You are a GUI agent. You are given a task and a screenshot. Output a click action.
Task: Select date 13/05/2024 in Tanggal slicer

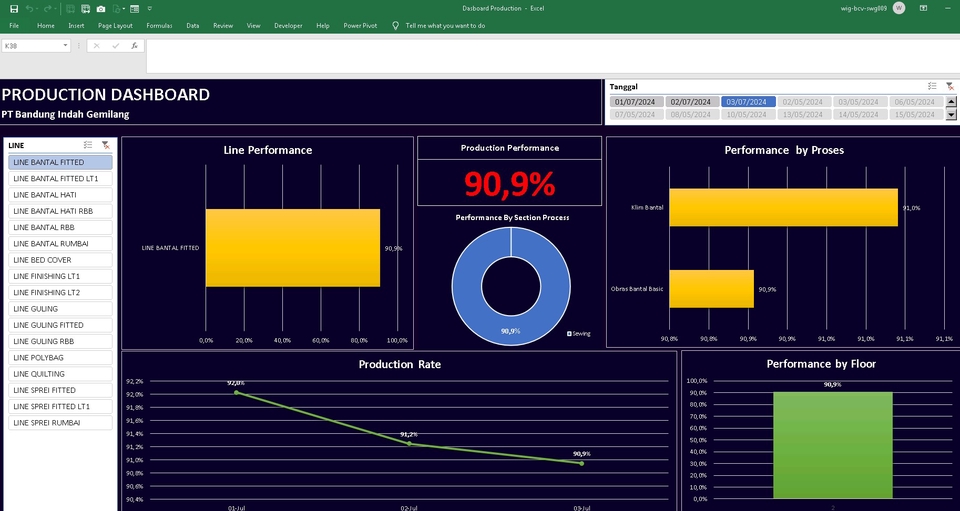coord(804,114)
